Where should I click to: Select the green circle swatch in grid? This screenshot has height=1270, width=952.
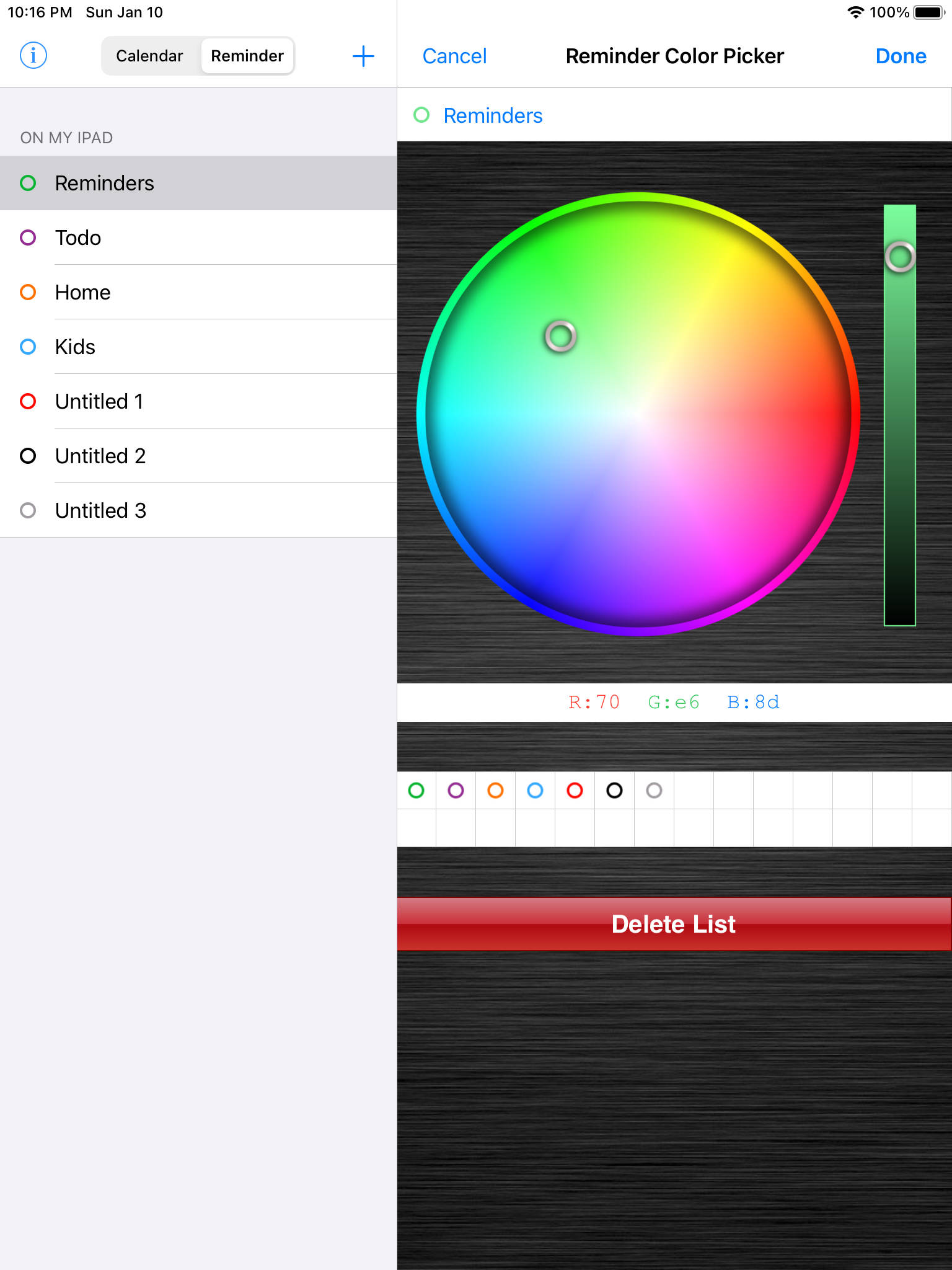click(416, 790)
